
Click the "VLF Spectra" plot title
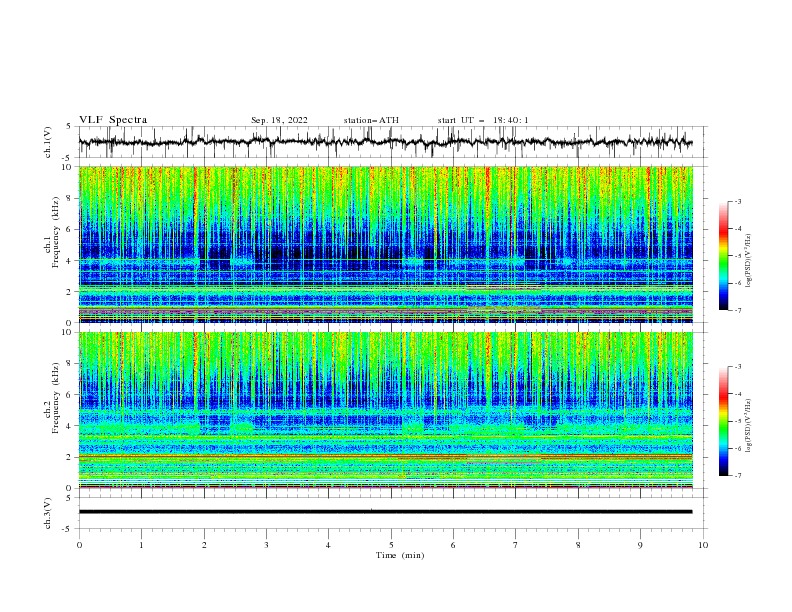[x=113, y=120]
